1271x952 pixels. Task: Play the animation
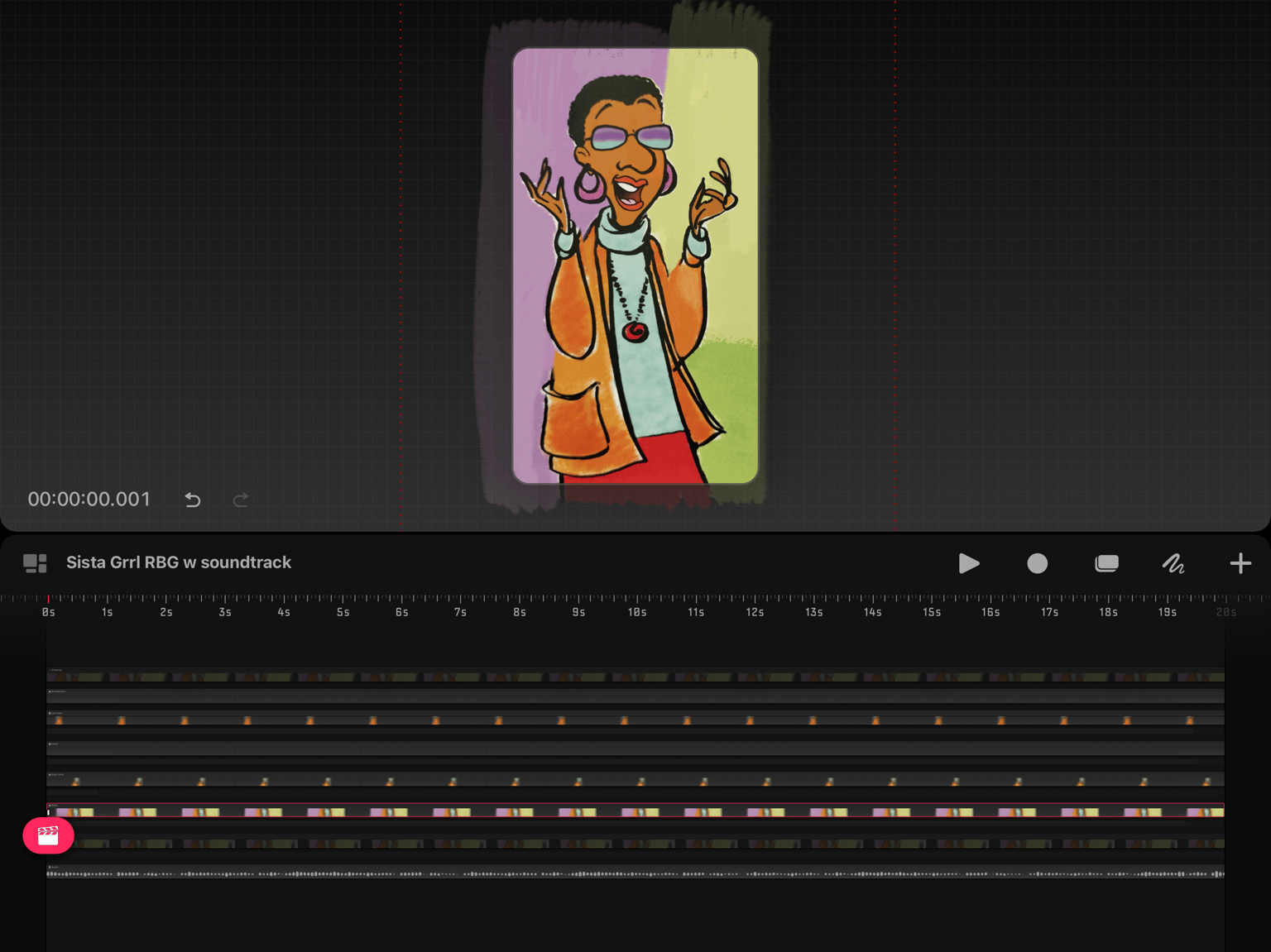pos(969,563)
